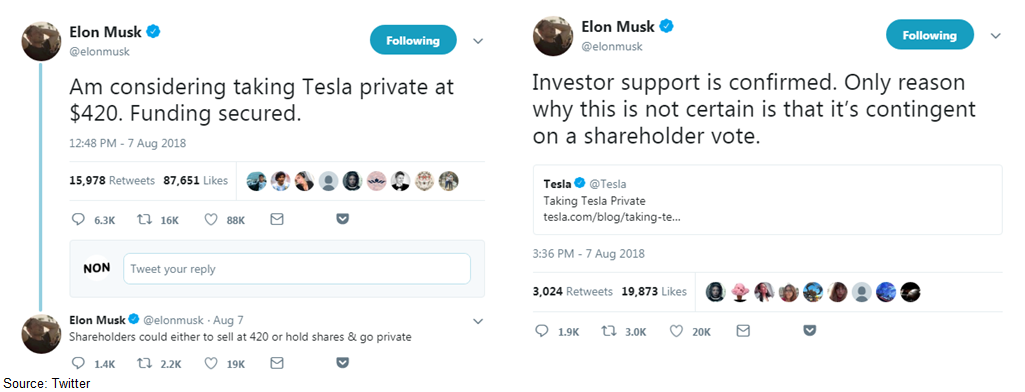
Task: Open the 15,978 Retweets list
Action: point(112,180)
